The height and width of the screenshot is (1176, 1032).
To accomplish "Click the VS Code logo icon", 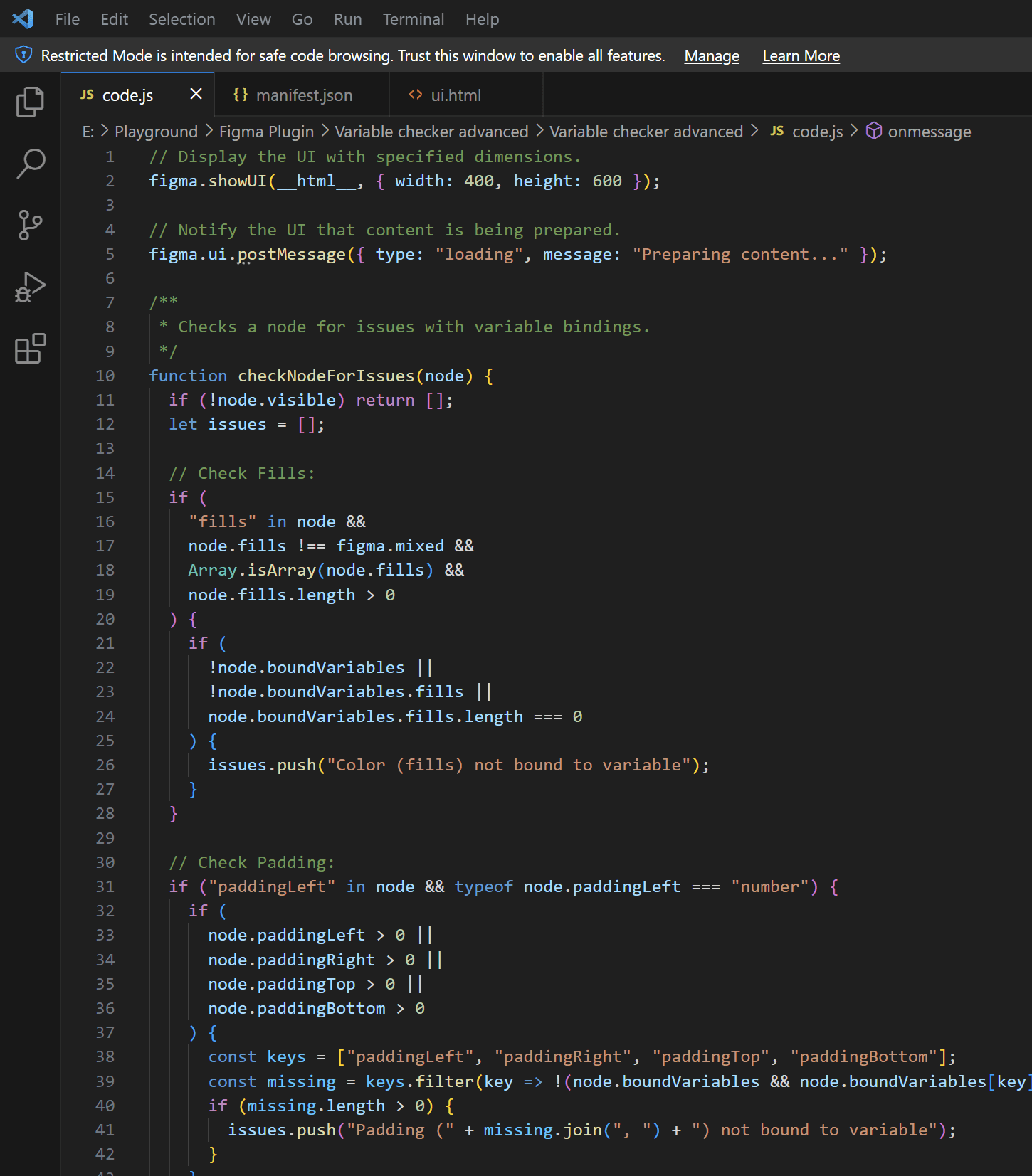I will [23, 18].
